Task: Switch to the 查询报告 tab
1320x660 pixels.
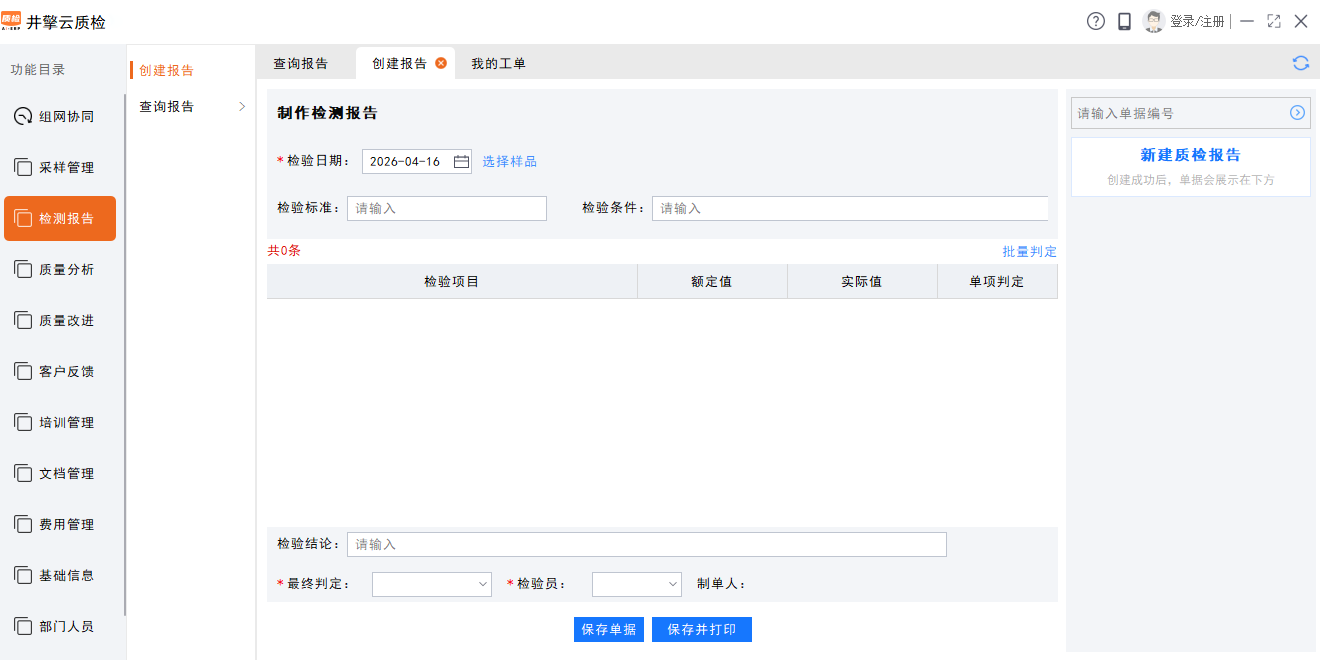Action: [300, 62]
